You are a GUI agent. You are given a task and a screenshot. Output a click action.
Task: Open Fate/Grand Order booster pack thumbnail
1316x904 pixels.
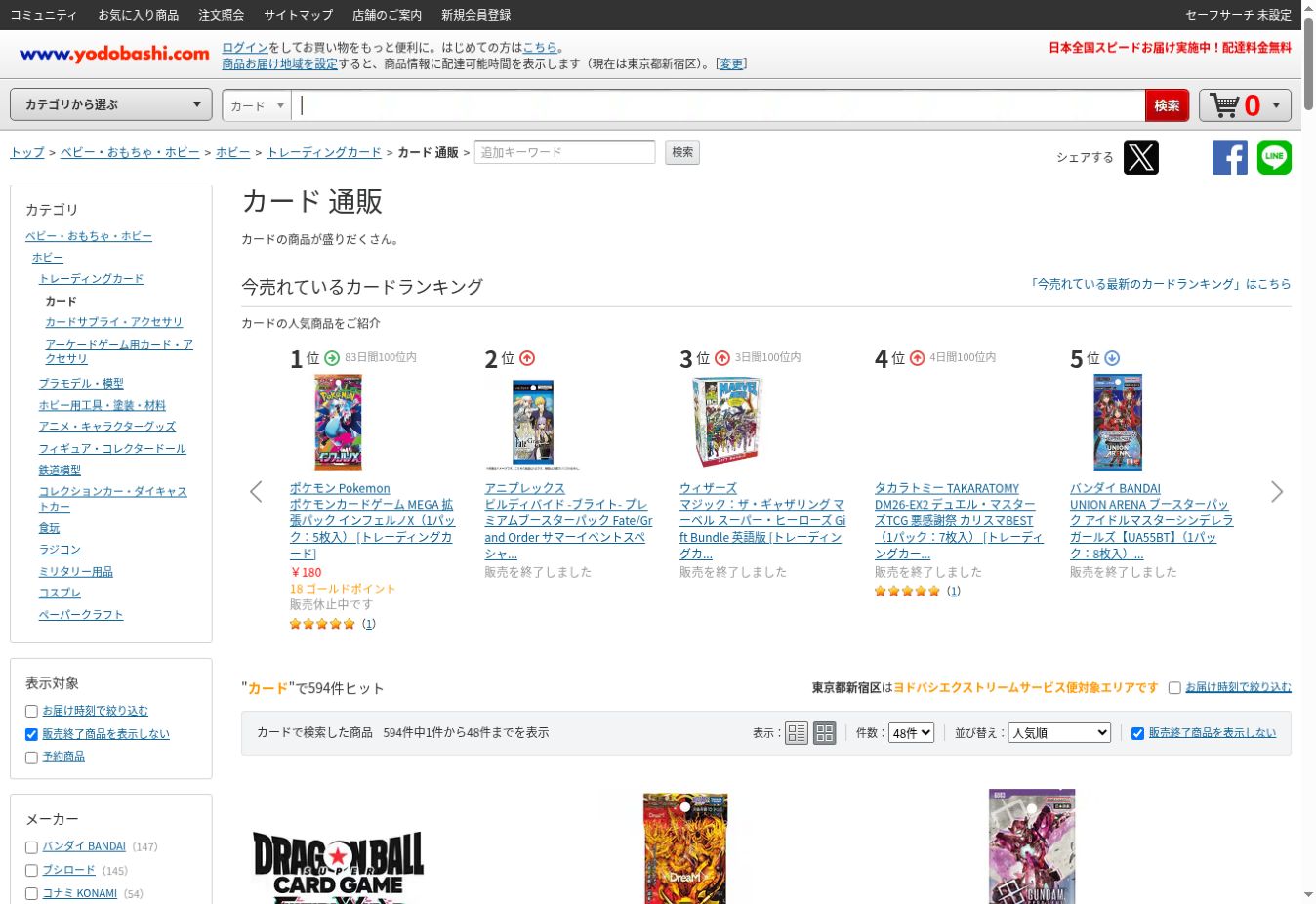[533, 423]
